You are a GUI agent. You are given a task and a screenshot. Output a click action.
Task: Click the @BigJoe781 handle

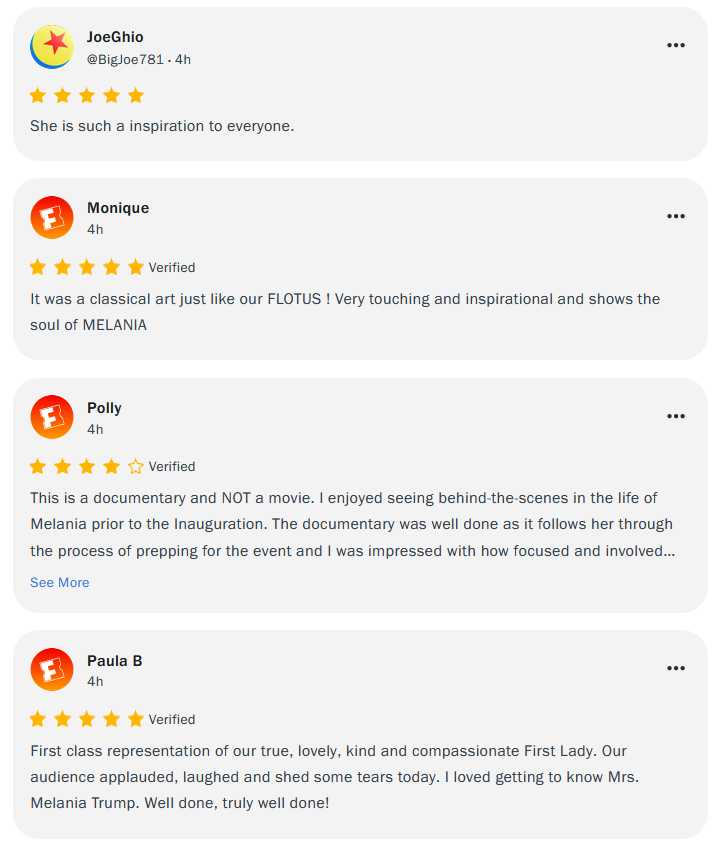coord(125,59)
